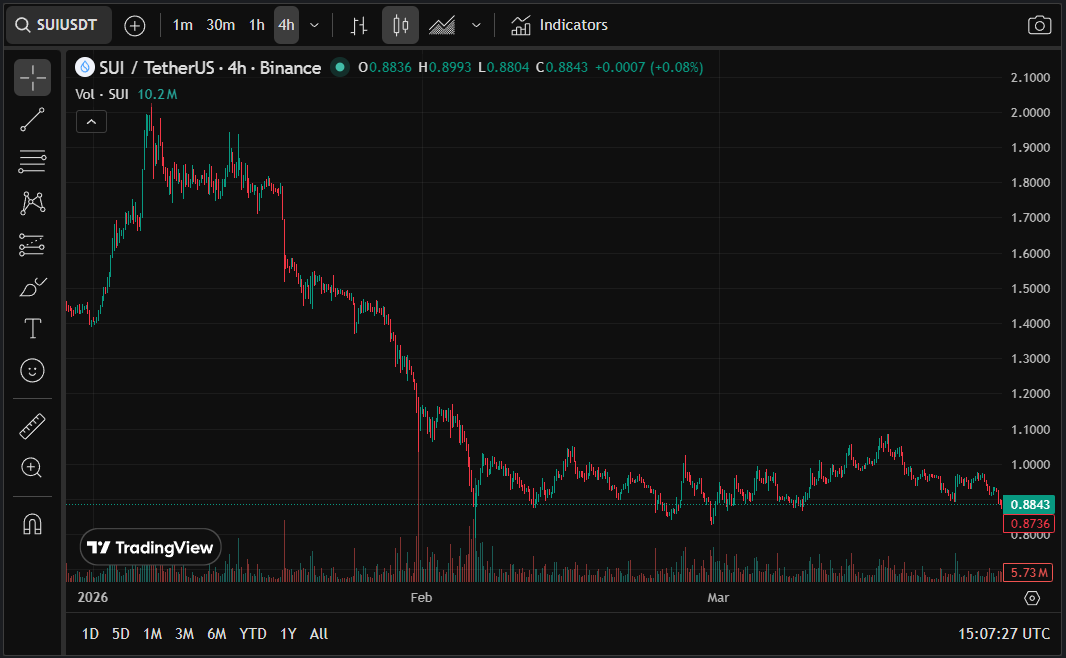Switch to the 1m timeframe
1066x658 pixels.
[x=182, y=25]
